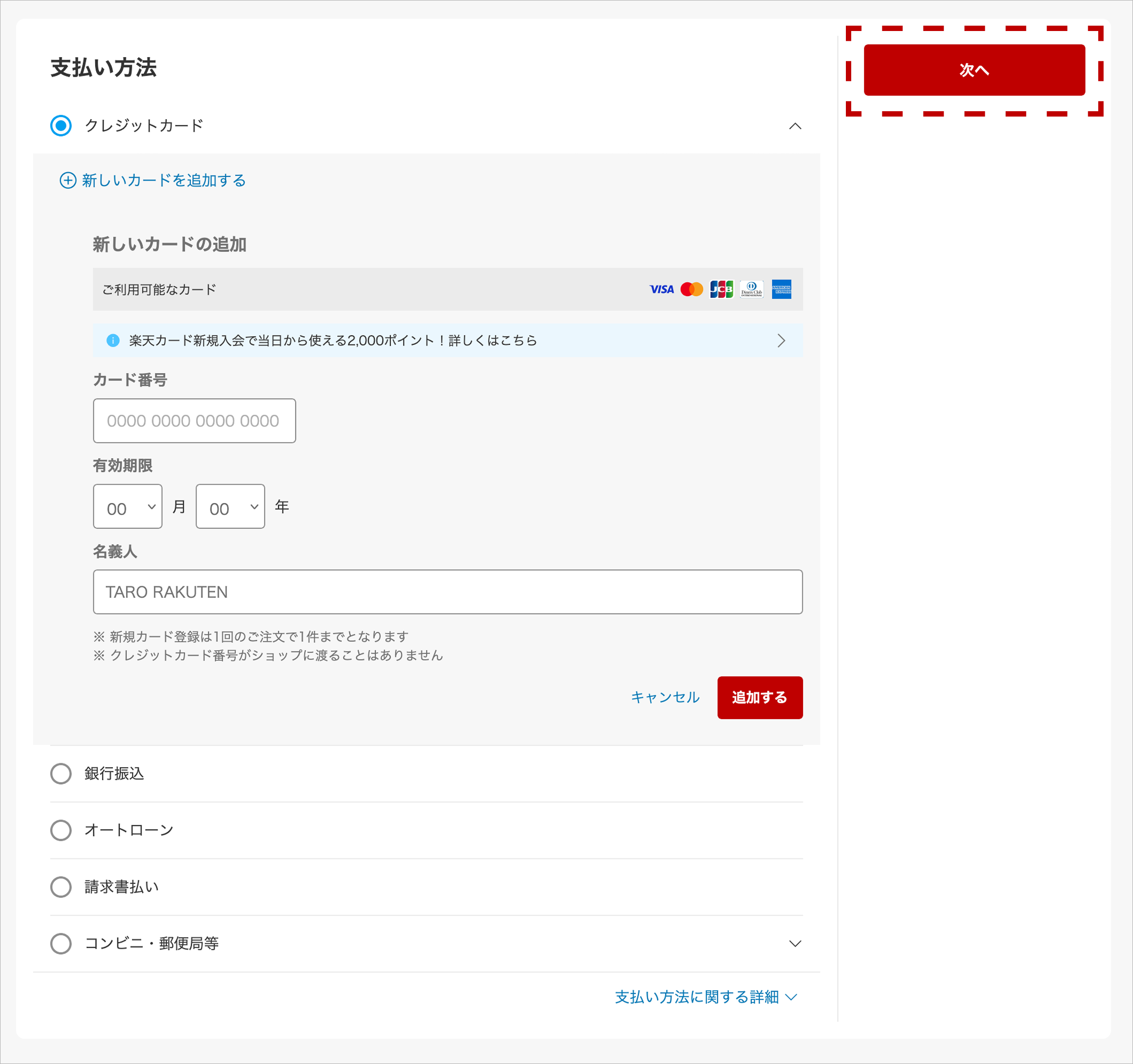Screen dimensions: 1133x1064
Task: Click the blue info icon on the banner
Action: (x=113, y=340)
